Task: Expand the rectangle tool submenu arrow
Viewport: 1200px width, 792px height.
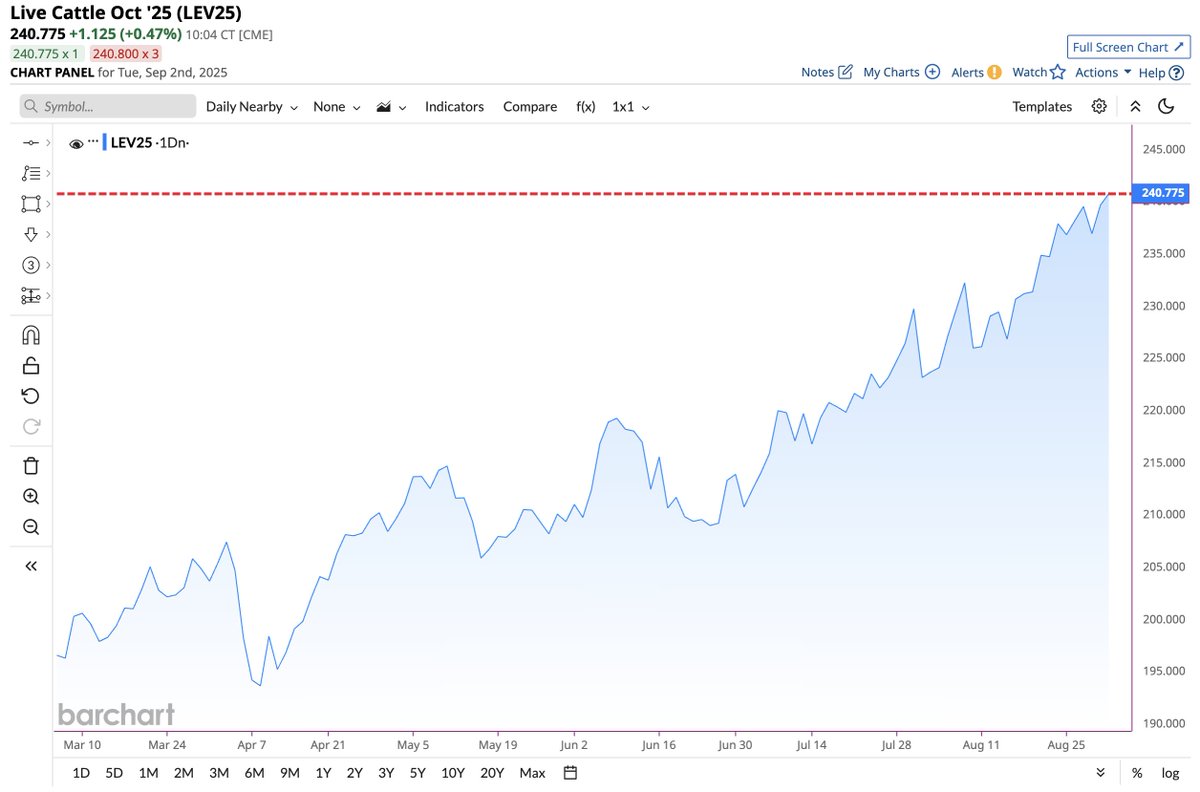Action: pos(48,204)
